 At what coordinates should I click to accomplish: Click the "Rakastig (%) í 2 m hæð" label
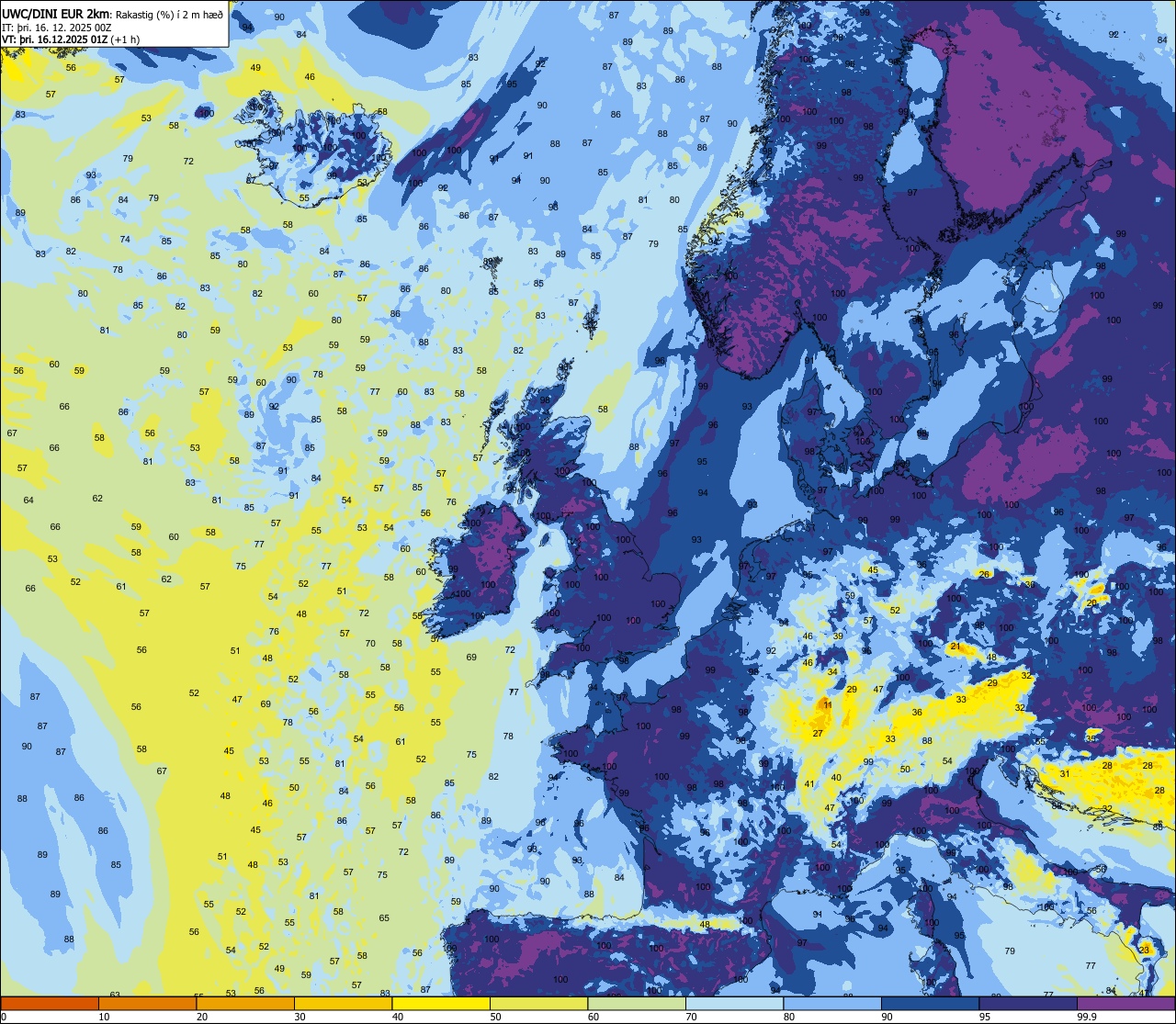168,14
